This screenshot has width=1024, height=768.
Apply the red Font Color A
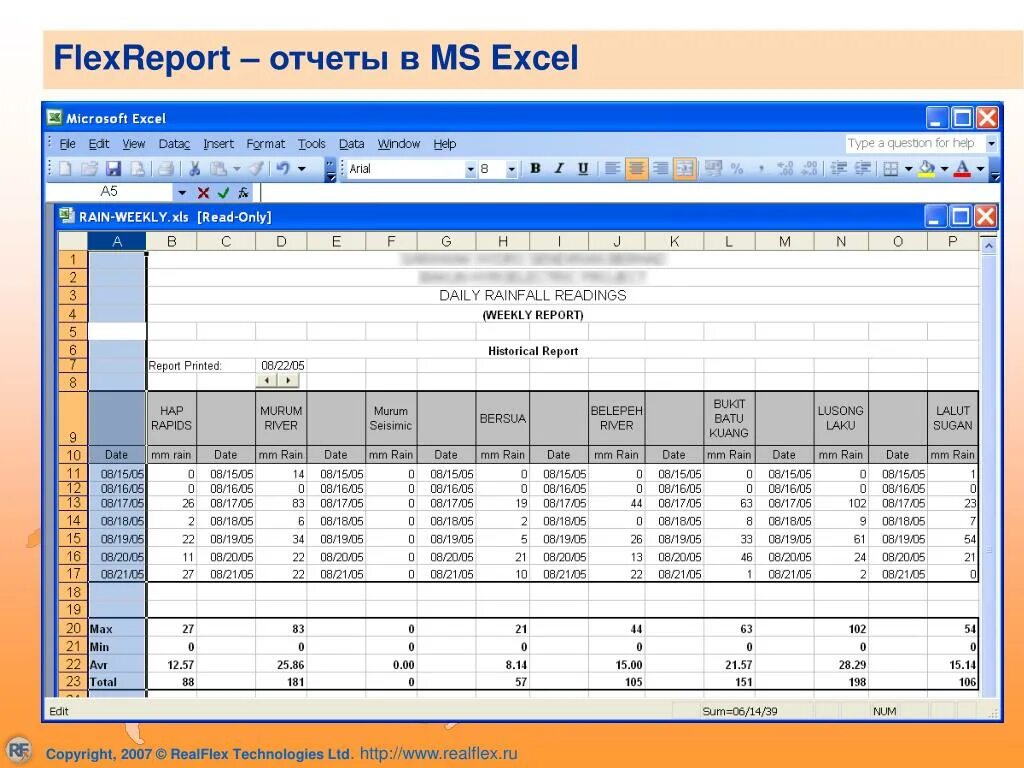(962, 168)
